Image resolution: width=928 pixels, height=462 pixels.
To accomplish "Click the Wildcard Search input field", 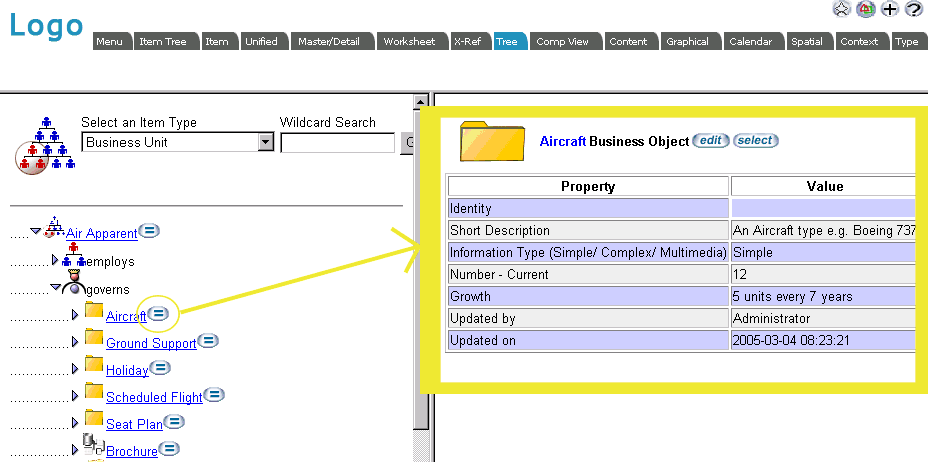I will coord(337,143).
